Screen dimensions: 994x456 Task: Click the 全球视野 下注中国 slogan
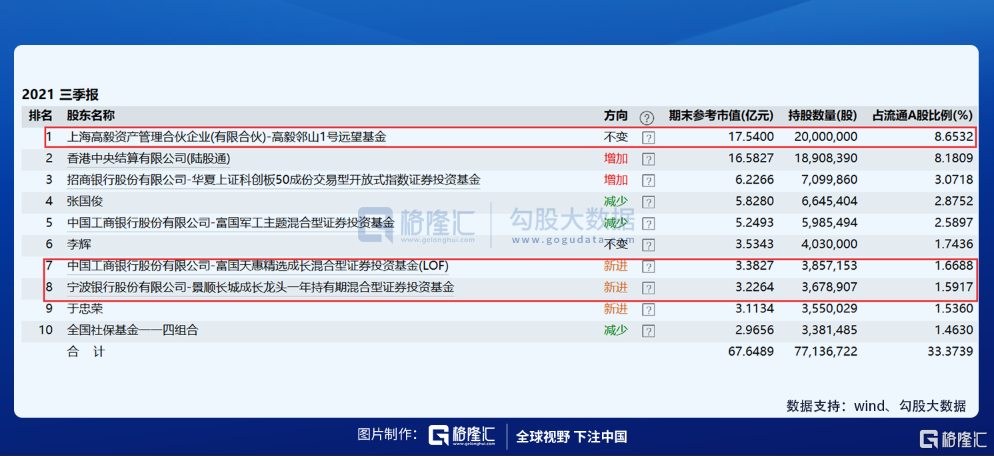tap(571, 436)
